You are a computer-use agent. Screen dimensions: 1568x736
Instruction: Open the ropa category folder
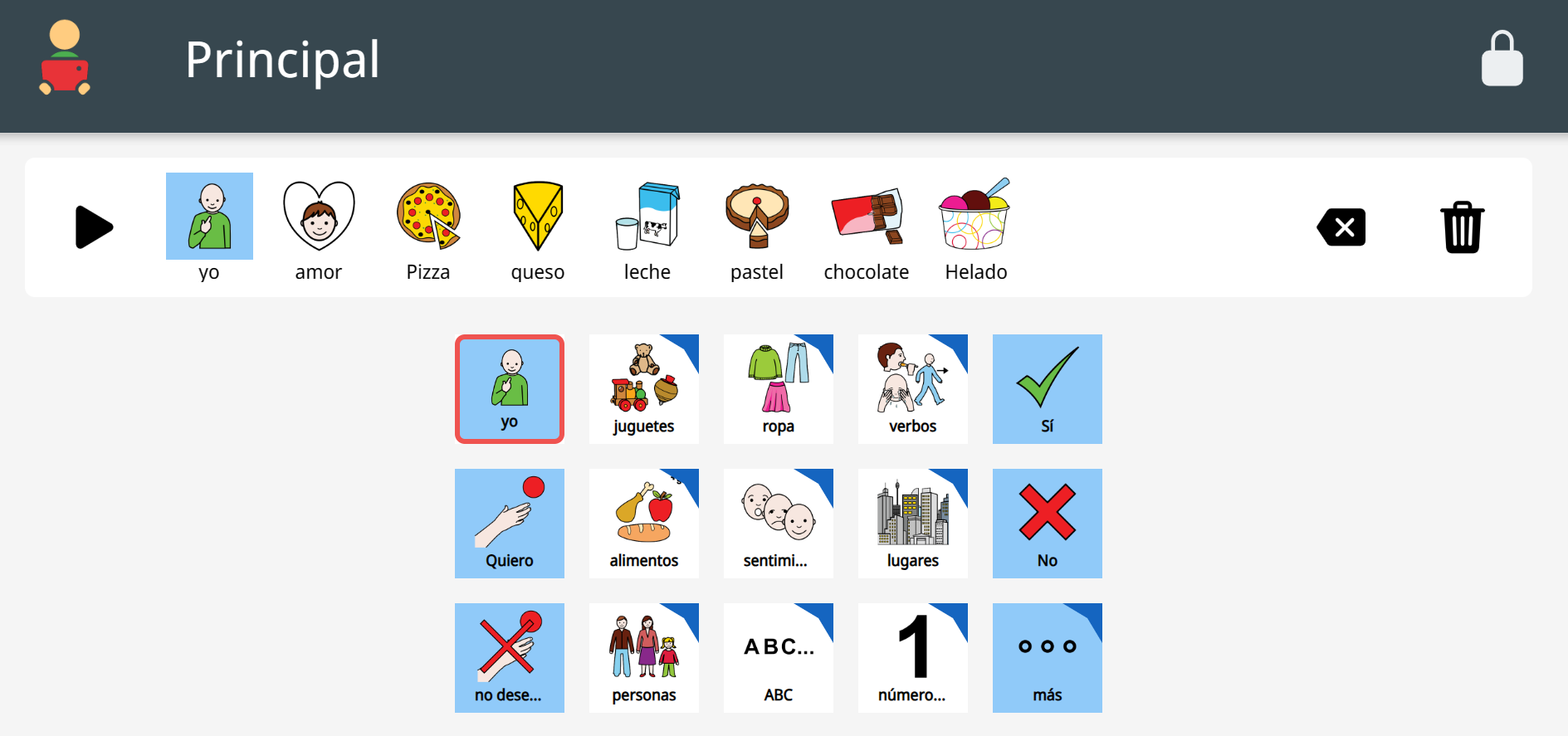(x=779, y=389)
